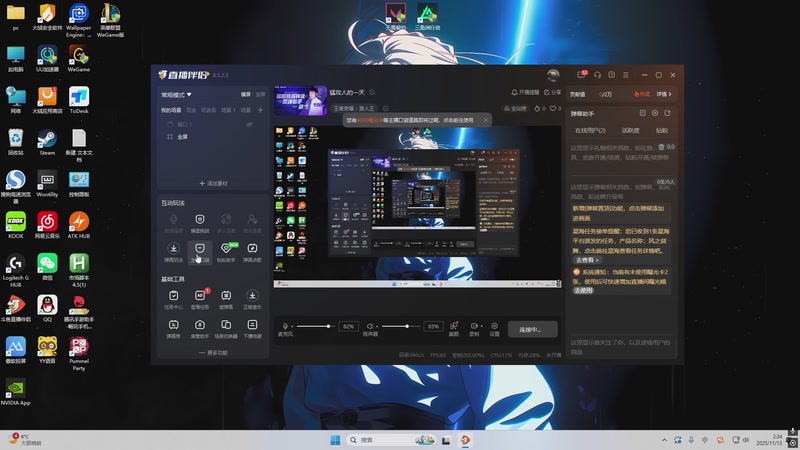Switch to 横屏 landscape mode
Image resolution: width=800 pixels, height=450 pixels.
[246, 94]
